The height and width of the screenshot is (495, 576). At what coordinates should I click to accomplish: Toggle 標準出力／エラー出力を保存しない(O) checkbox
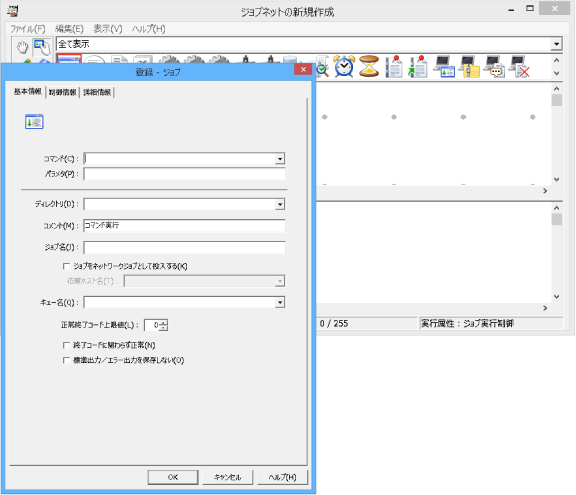click(x=66, y=360)
